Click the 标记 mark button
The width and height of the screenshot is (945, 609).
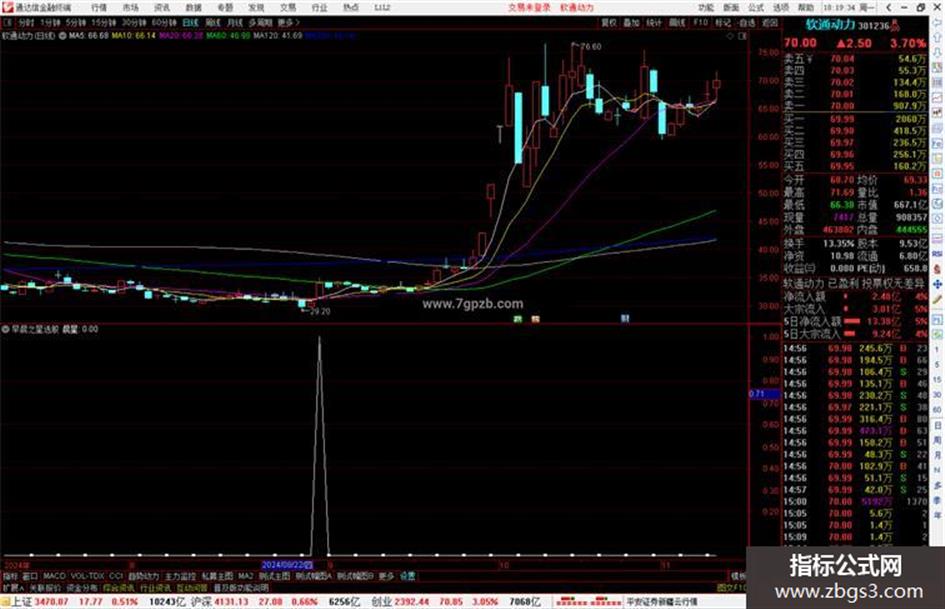tap(723, 22)
